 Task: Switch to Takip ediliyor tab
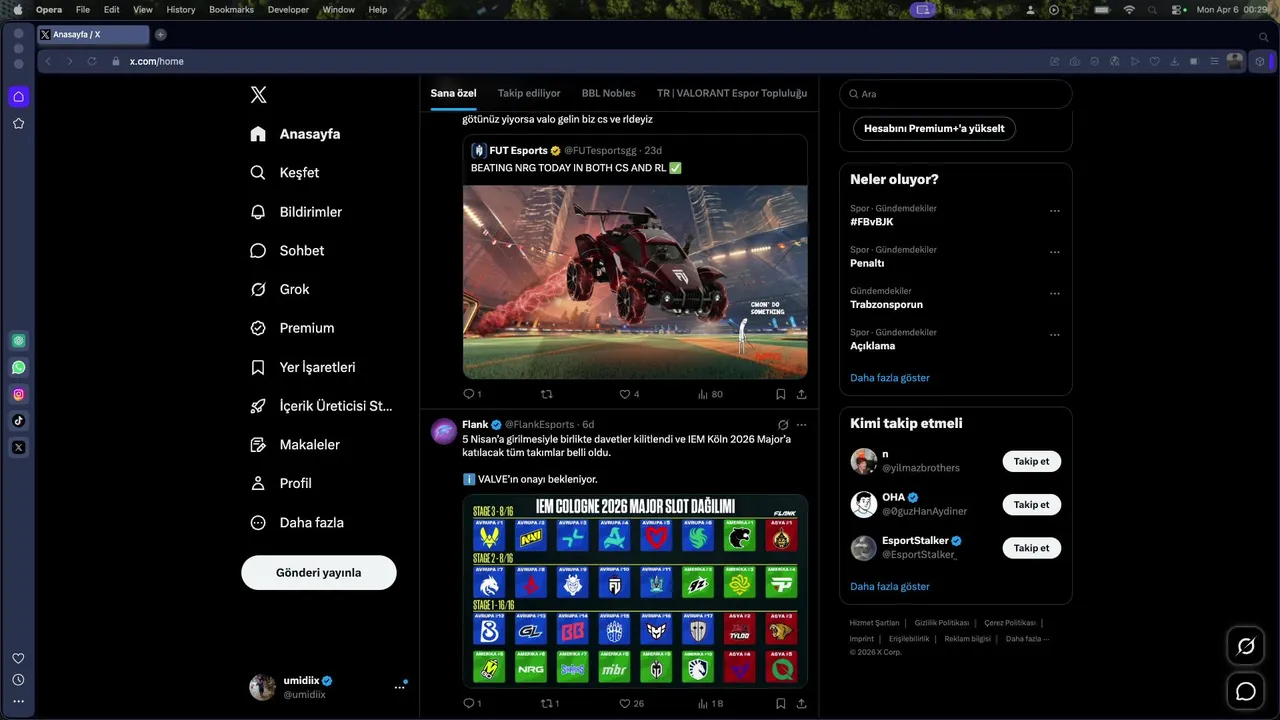[x=529, y=93]
